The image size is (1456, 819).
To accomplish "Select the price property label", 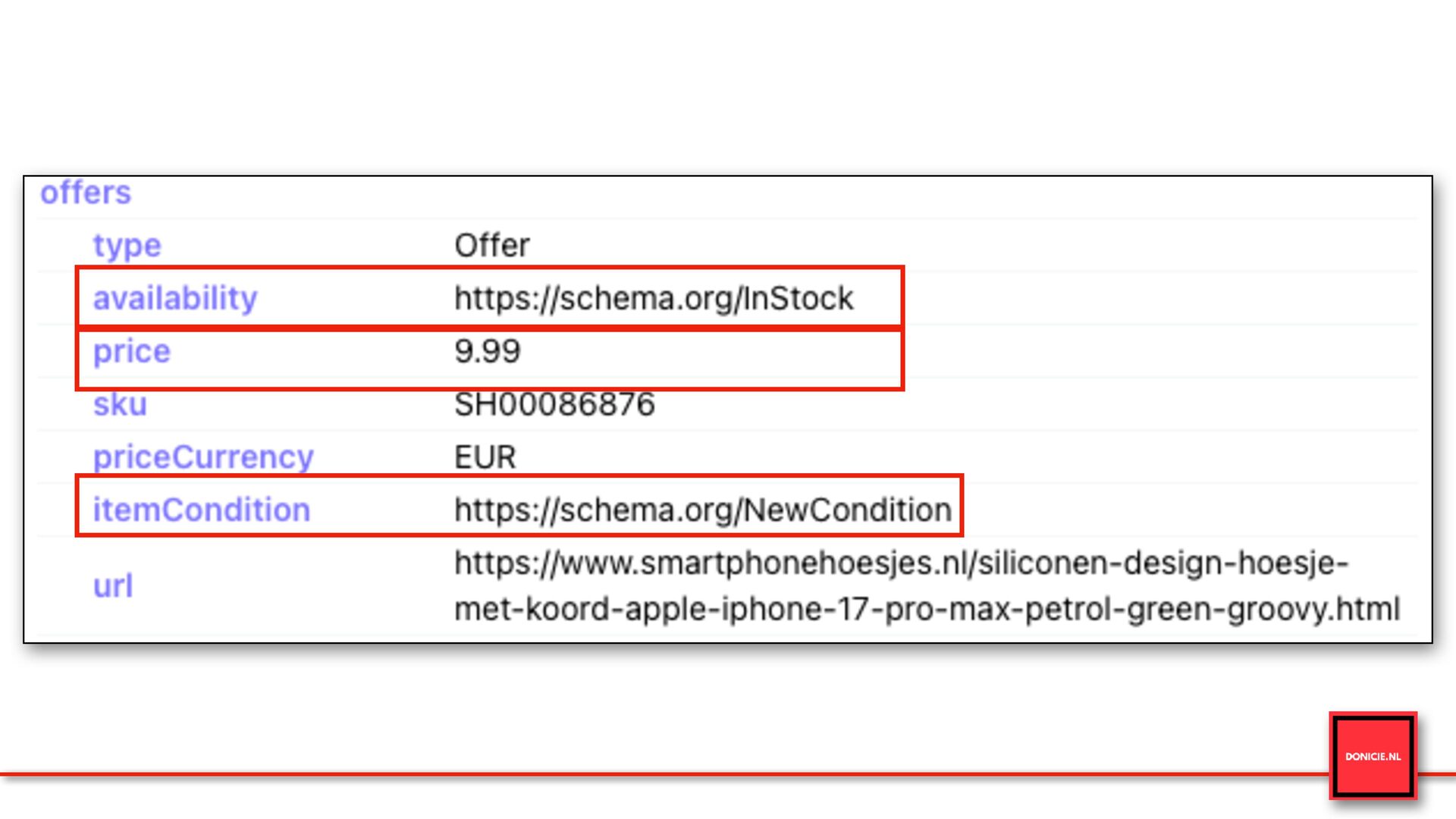I will 132,351.
